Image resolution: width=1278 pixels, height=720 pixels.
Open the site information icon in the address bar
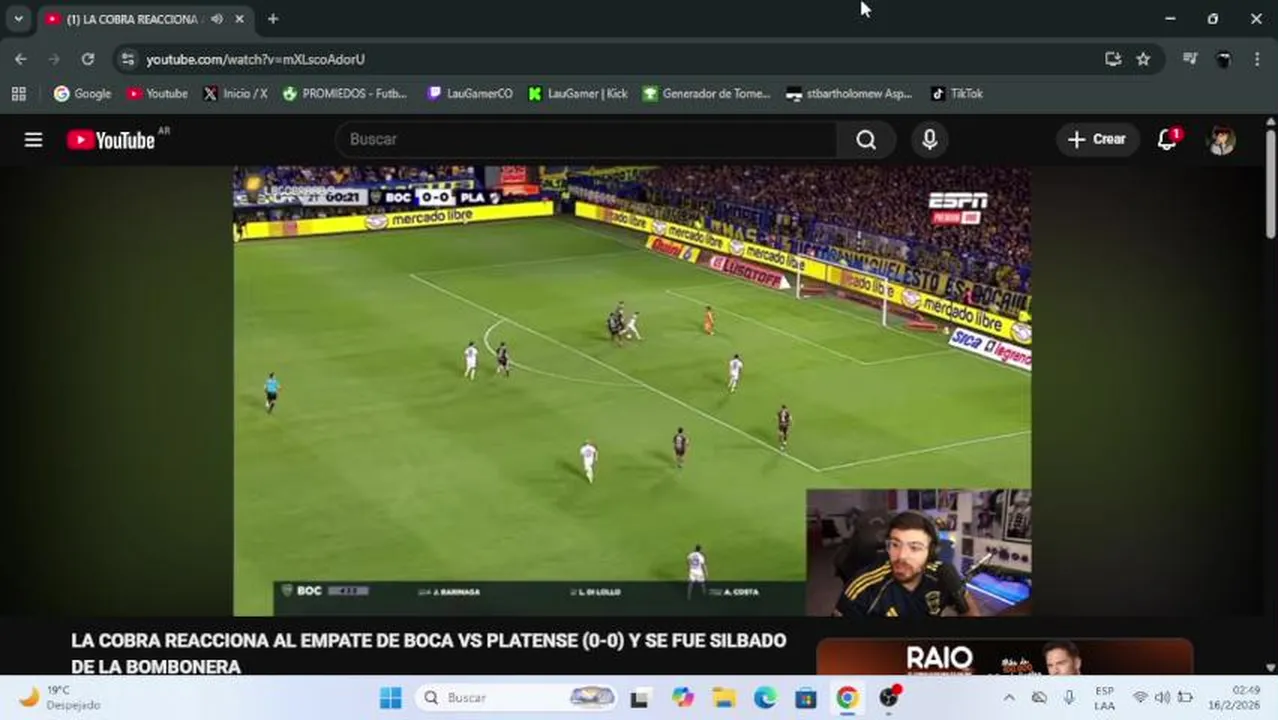click(x=127, y=59)
